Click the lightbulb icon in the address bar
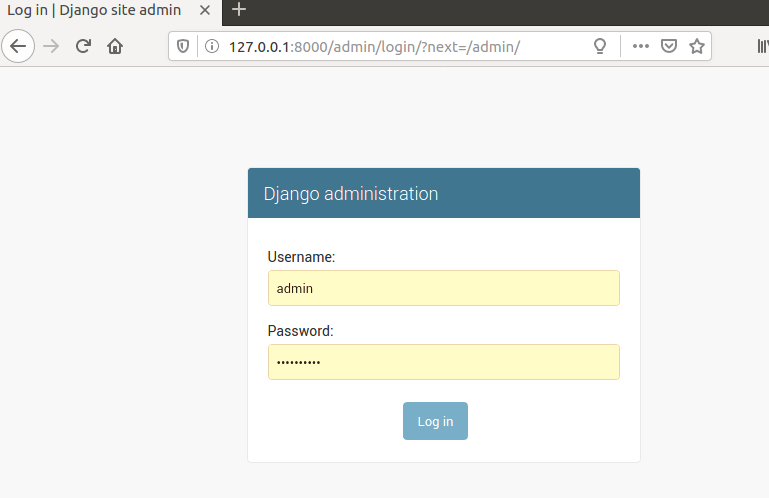 click(600, 46)
